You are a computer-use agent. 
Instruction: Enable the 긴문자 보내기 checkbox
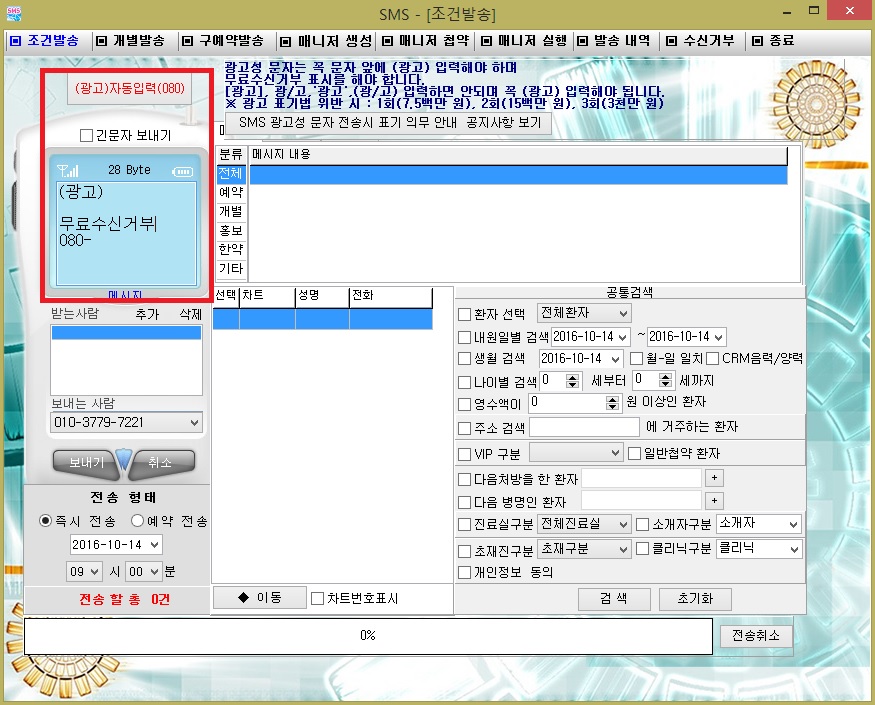[86, 135]
